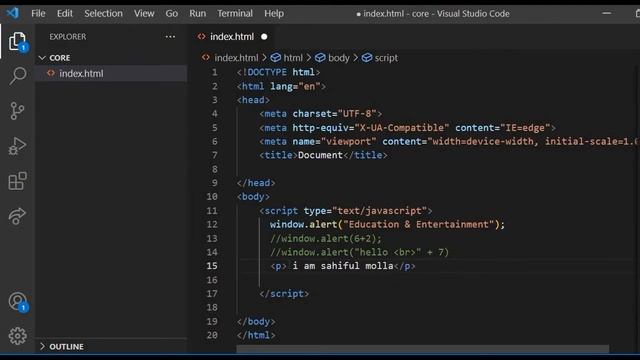Open the Extensions view icon

(17, 181)
